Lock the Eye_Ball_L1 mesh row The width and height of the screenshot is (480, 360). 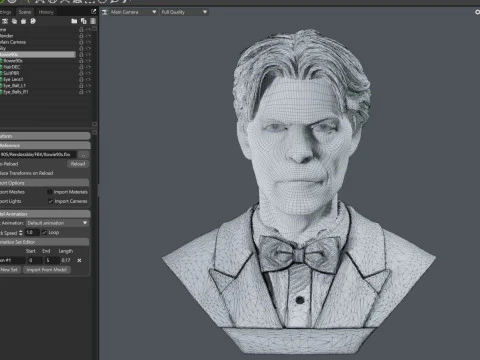[x=81, y=86]
